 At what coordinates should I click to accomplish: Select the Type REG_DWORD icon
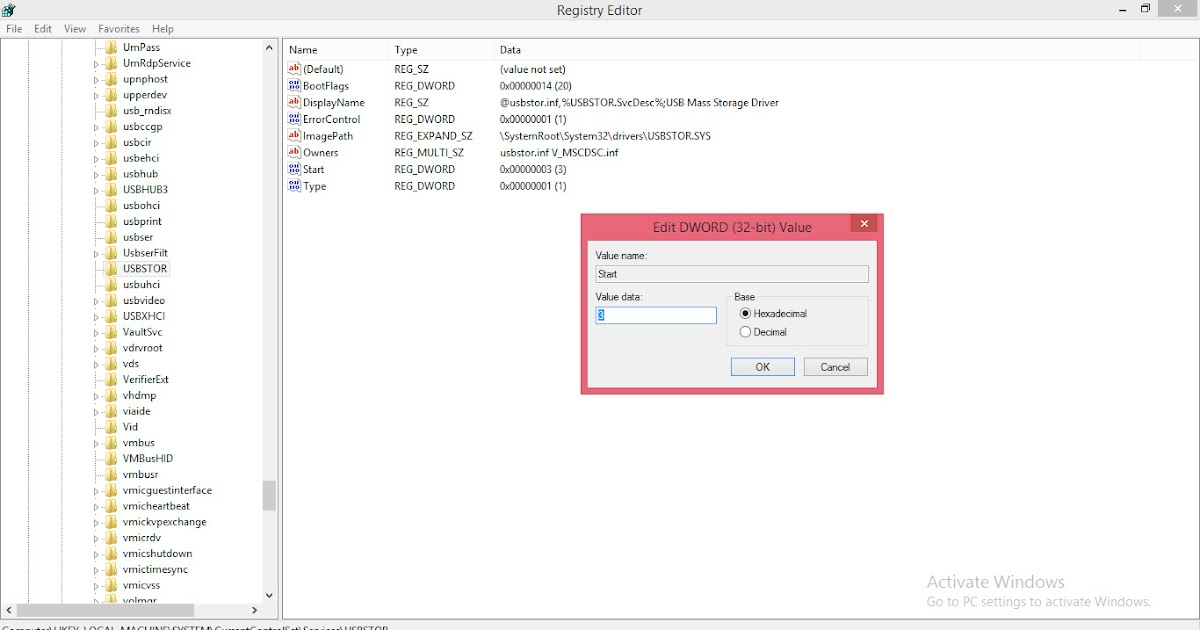293,186
